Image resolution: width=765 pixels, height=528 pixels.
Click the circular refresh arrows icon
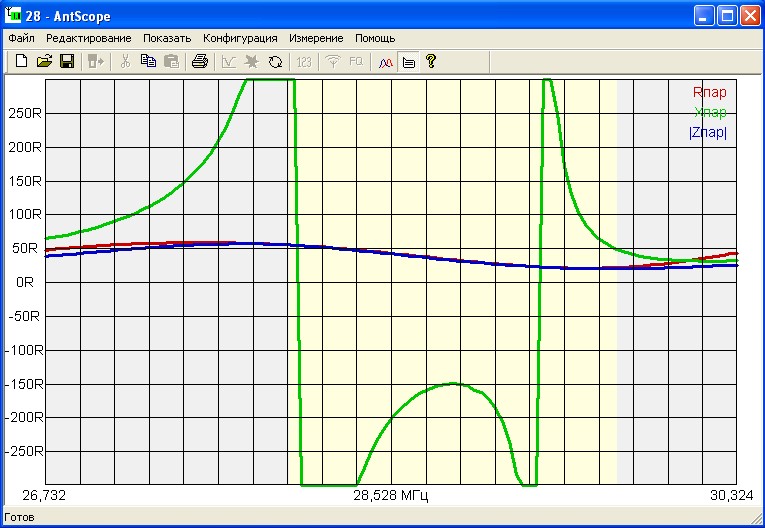click(275, 62)
